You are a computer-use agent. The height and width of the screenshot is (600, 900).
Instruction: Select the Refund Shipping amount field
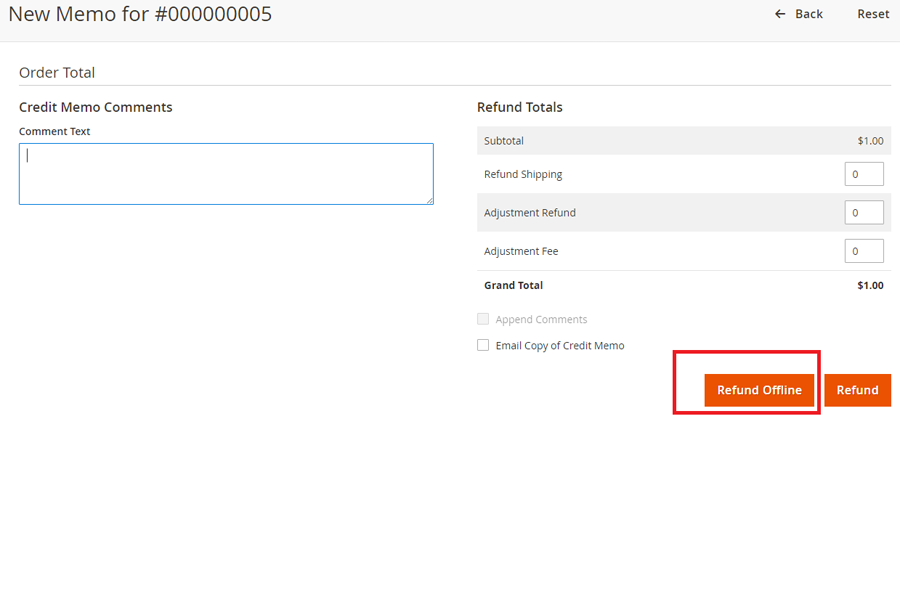(864, 174)
